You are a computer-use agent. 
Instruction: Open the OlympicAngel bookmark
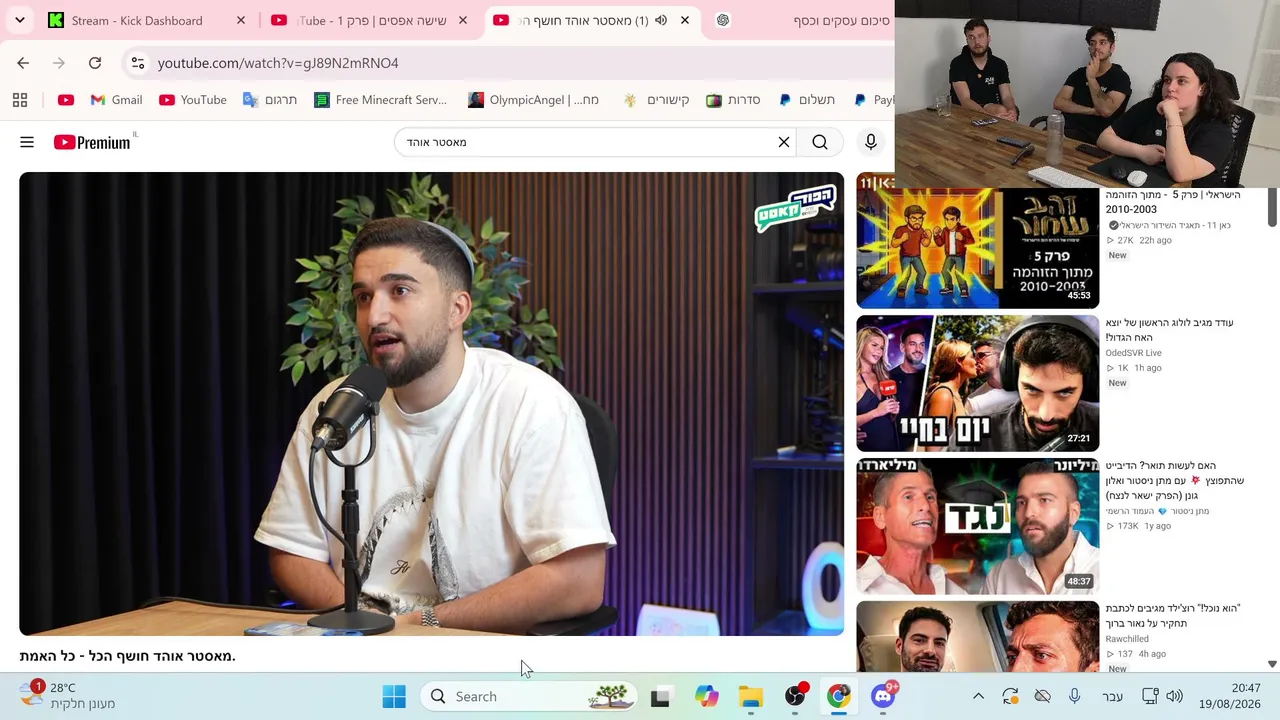(533, 100)
